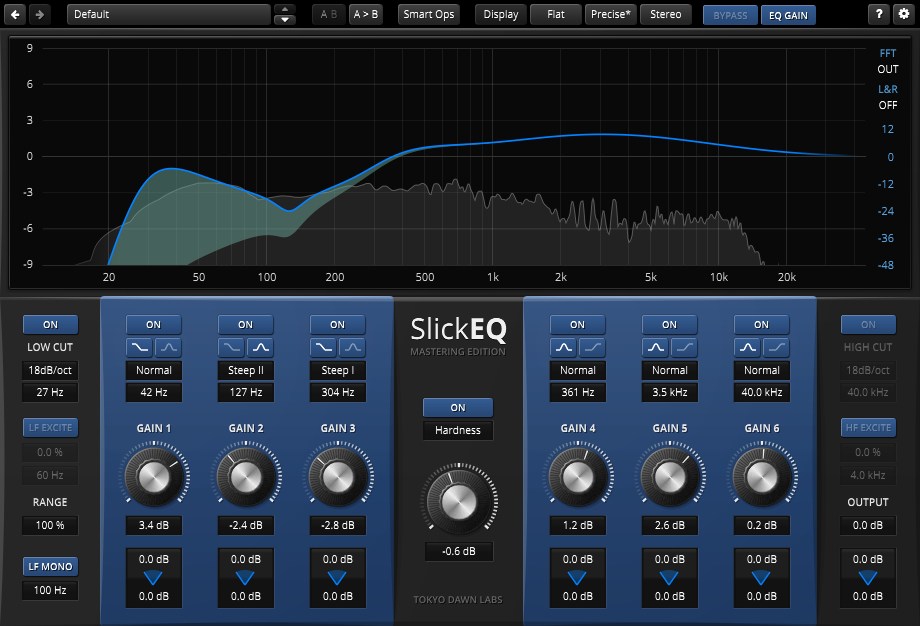Screen dimensions: 920x626
Task: Select bell shape for band 2
Action: tap(260, 347)
